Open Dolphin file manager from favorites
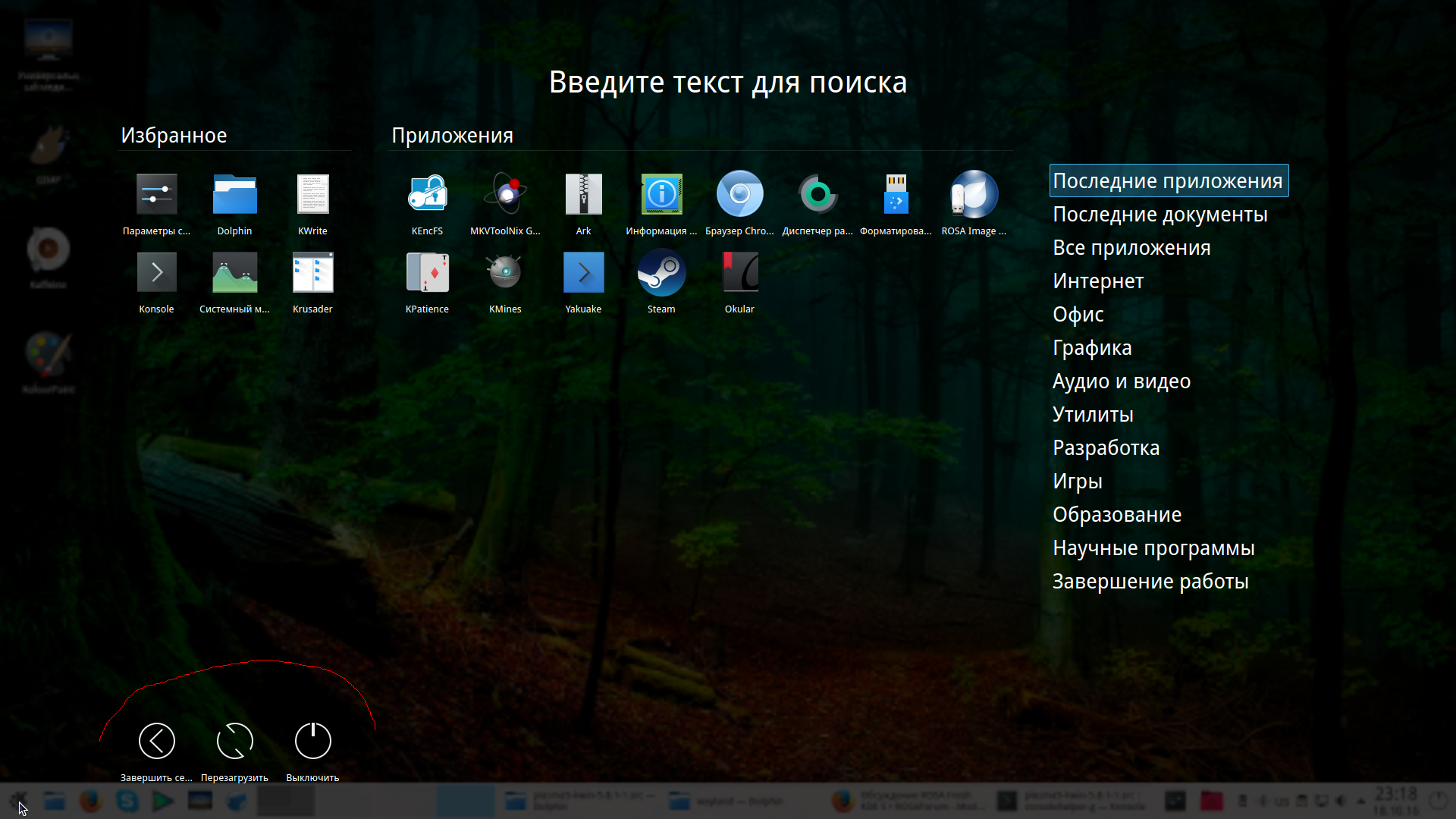Image resolution: width=1456 pixels, height=819 pixels. 234,196
